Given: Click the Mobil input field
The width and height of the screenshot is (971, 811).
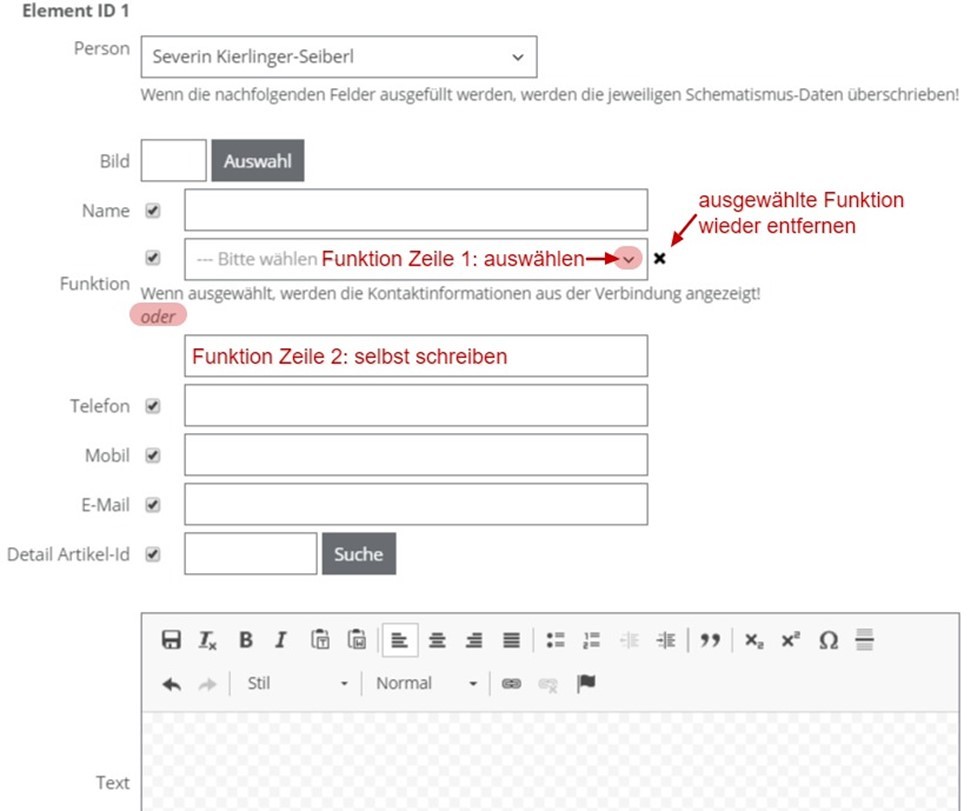Looking at the screenshot, I should [415, 455].
